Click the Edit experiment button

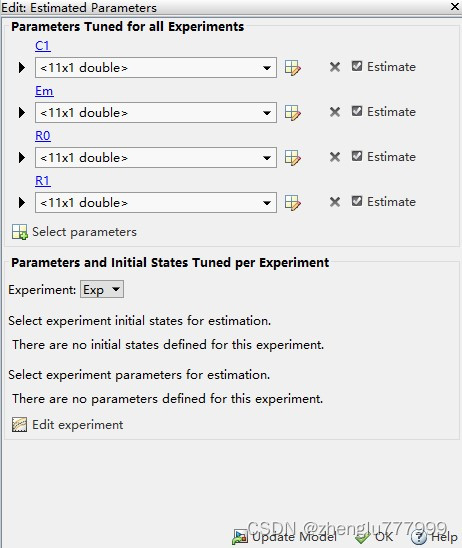pyautogui.click(x=67, y=425)
